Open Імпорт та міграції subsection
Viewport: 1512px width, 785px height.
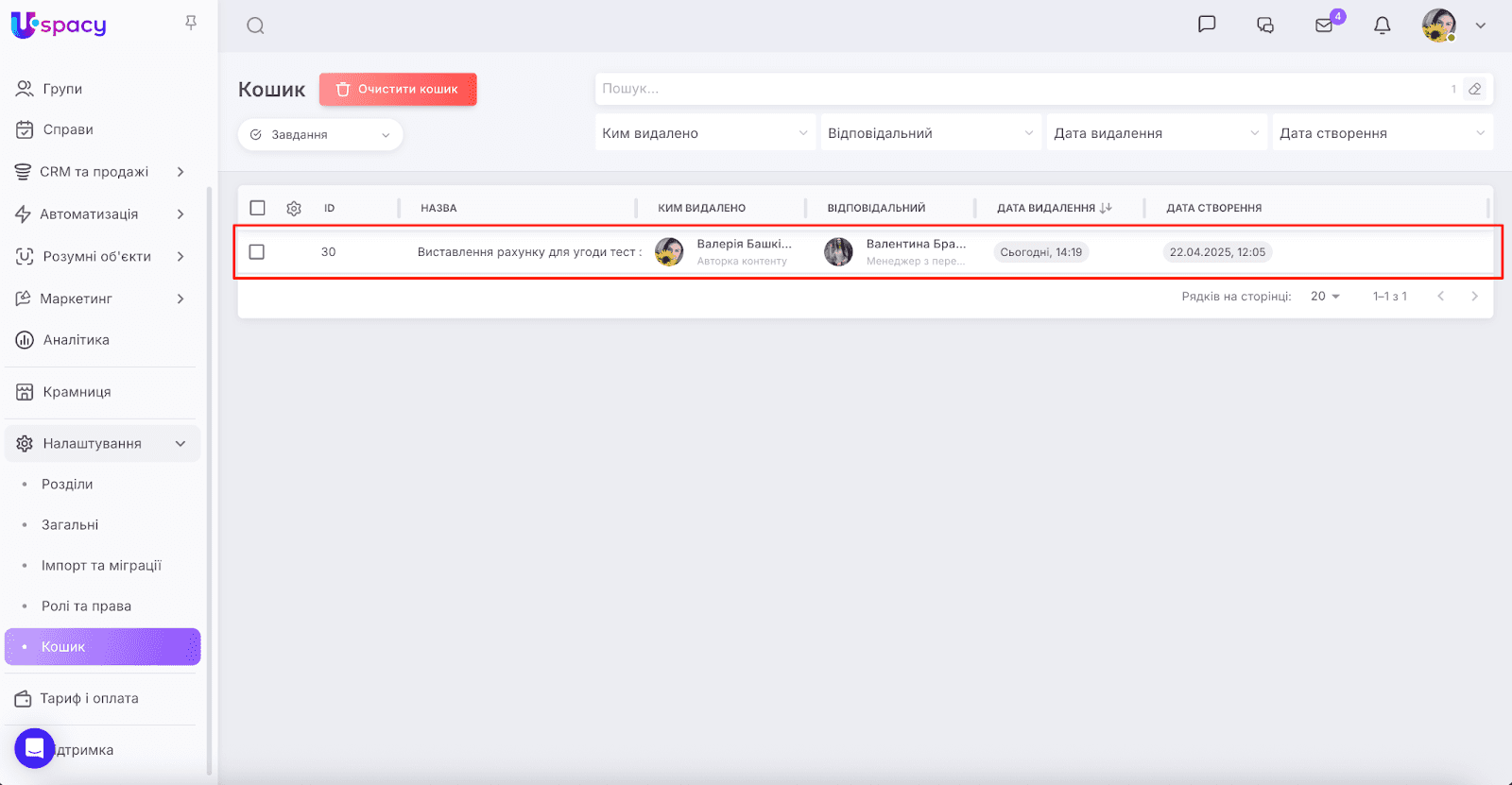click(101, 566)
